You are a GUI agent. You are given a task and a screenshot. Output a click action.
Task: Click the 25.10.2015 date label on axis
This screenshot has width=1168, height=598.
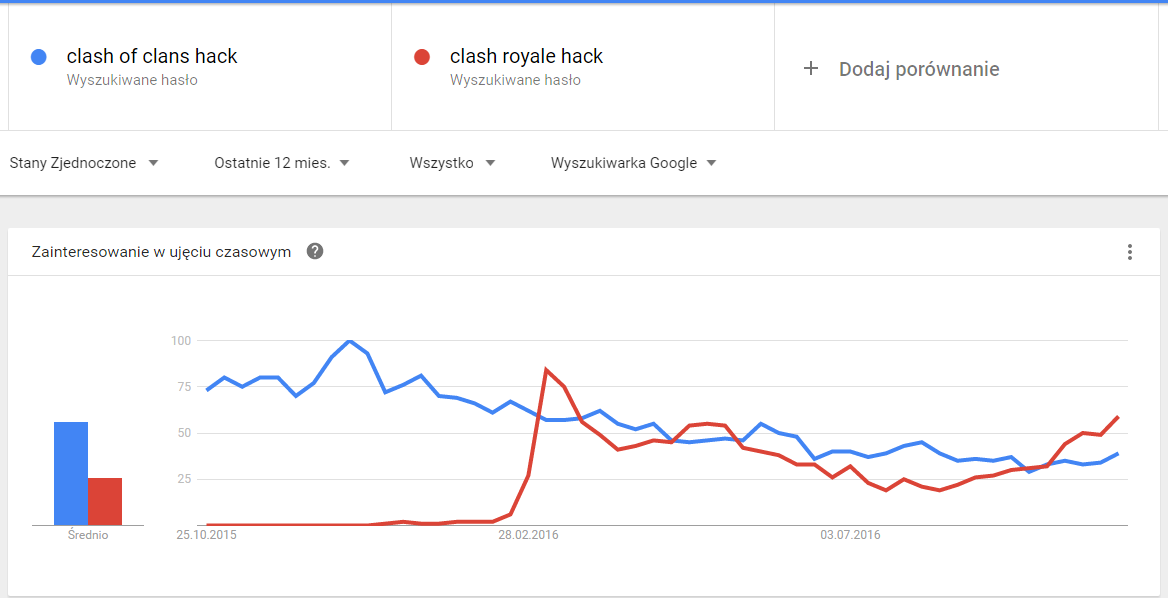click(x=206, y=535)
